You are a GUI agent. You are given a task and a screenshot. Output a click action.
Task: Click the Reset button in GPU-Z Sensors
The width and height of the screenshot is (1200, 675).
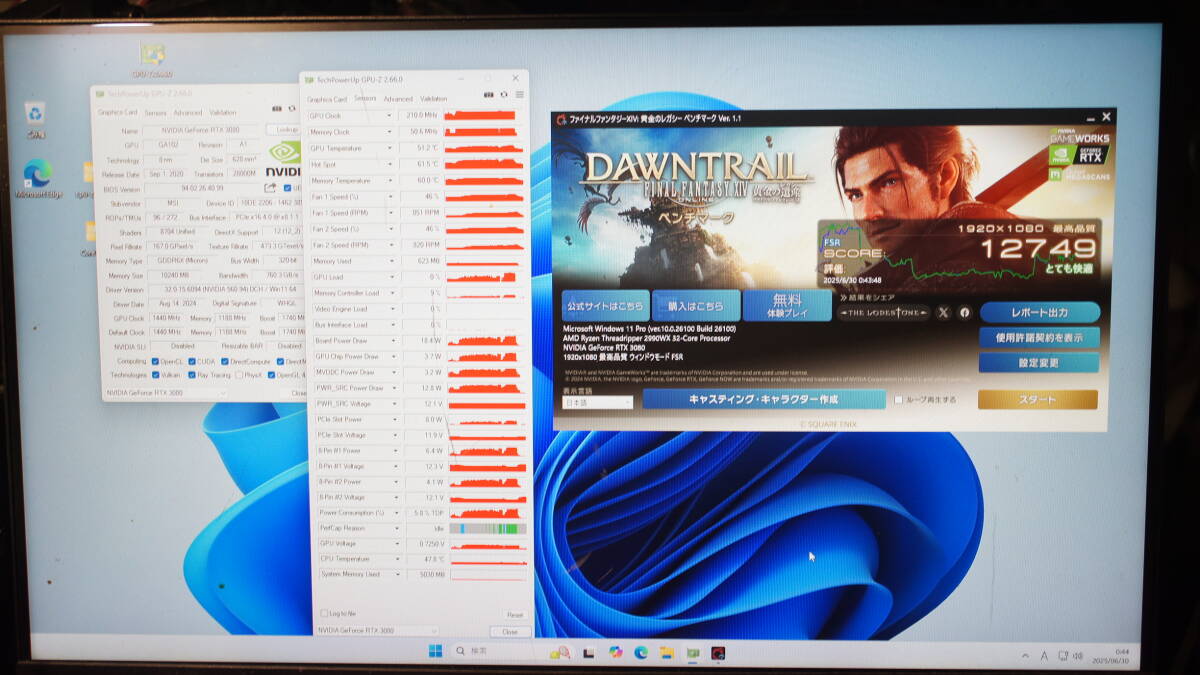(x=514, y=615)
